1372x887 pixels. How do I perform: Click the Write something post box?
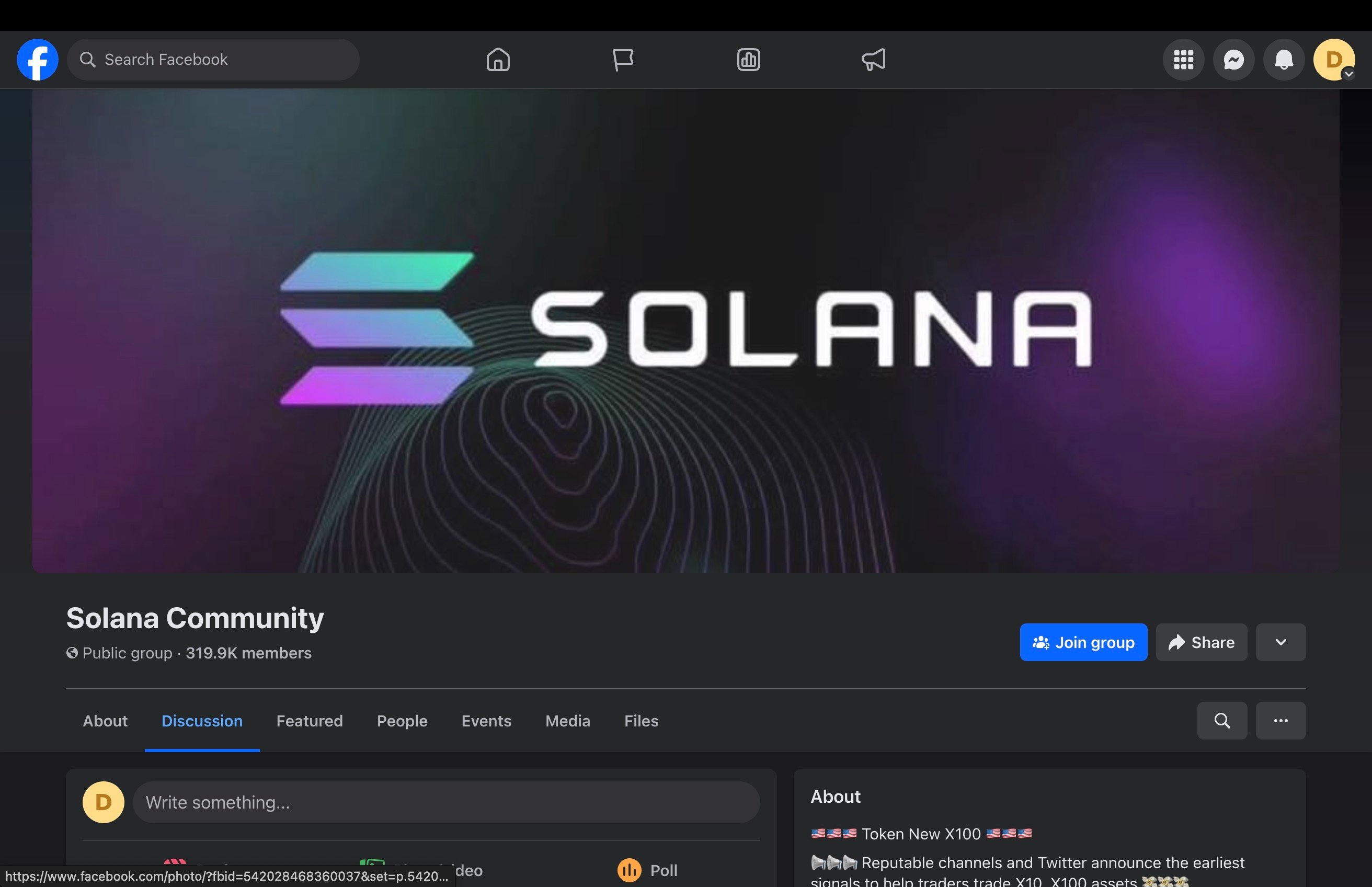coord(446,802)
